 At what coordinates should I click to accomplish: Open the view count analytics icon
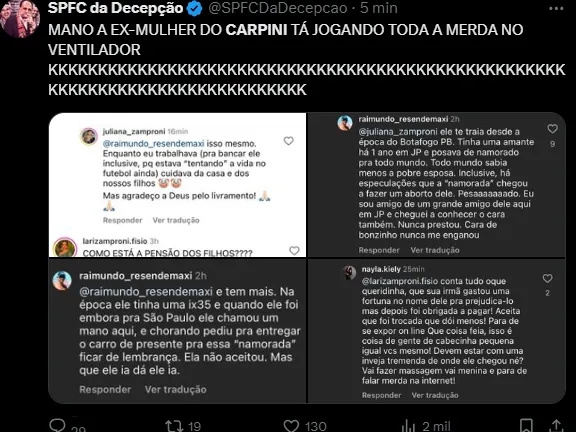408,426
